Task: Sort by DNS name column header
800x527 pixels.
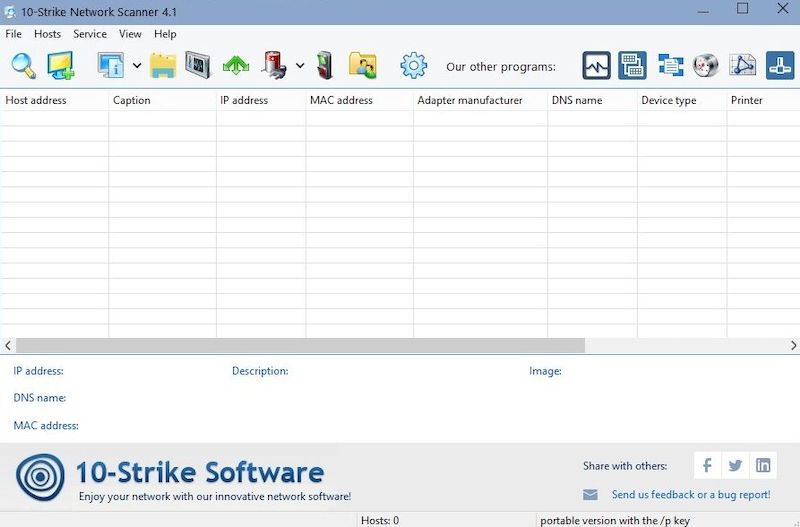Action: [592, 101]
